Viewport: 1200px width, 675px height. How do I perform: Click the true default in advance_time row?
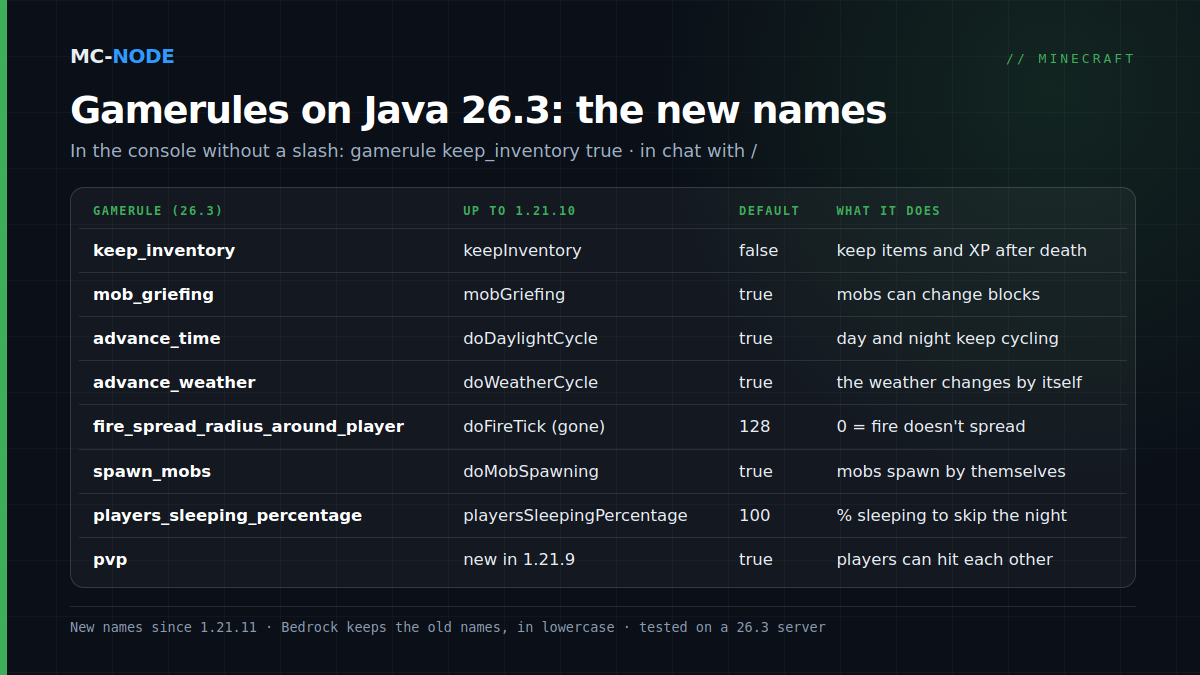756,338
